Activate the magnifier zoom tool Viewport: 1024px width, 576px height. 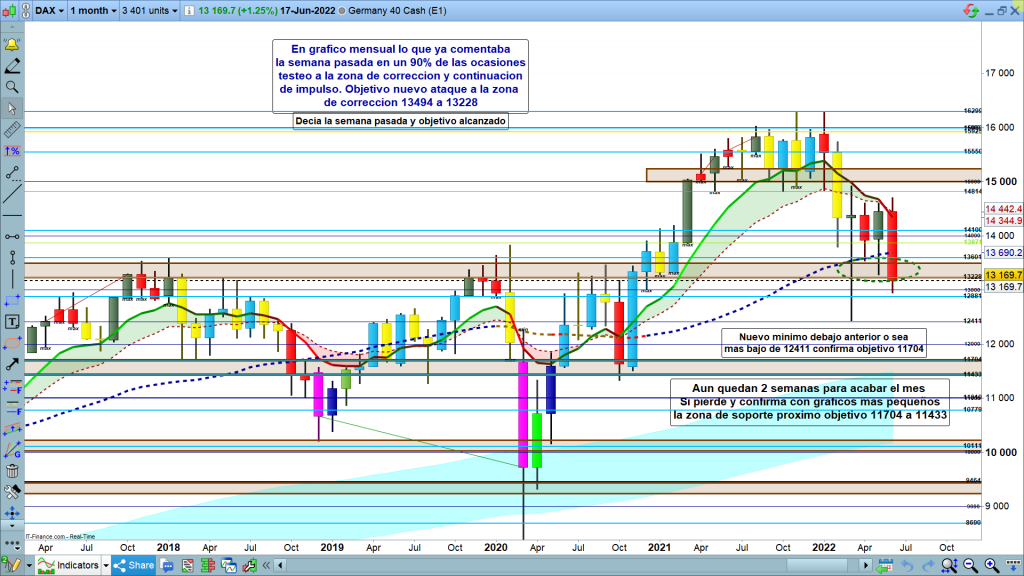pyautogui.click(x=13, y=87)
